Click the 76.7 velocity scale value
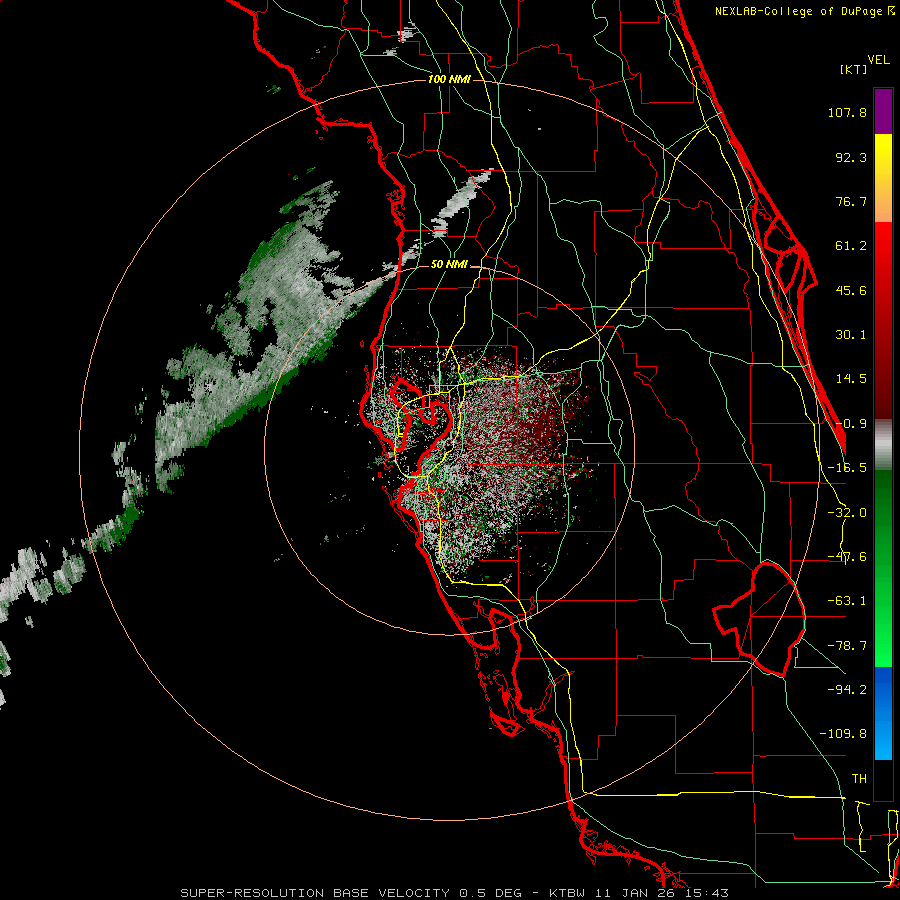 851,201
